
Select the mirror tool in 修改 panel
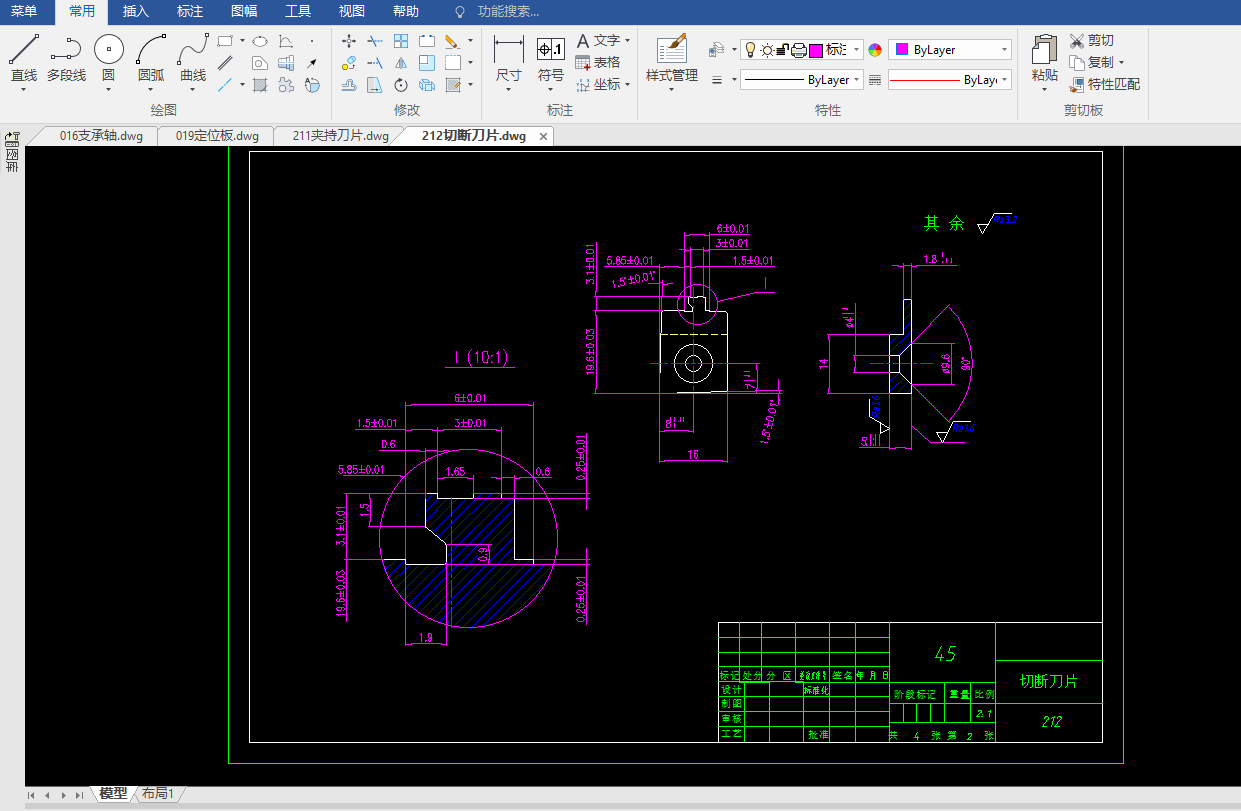pos(401,63)
